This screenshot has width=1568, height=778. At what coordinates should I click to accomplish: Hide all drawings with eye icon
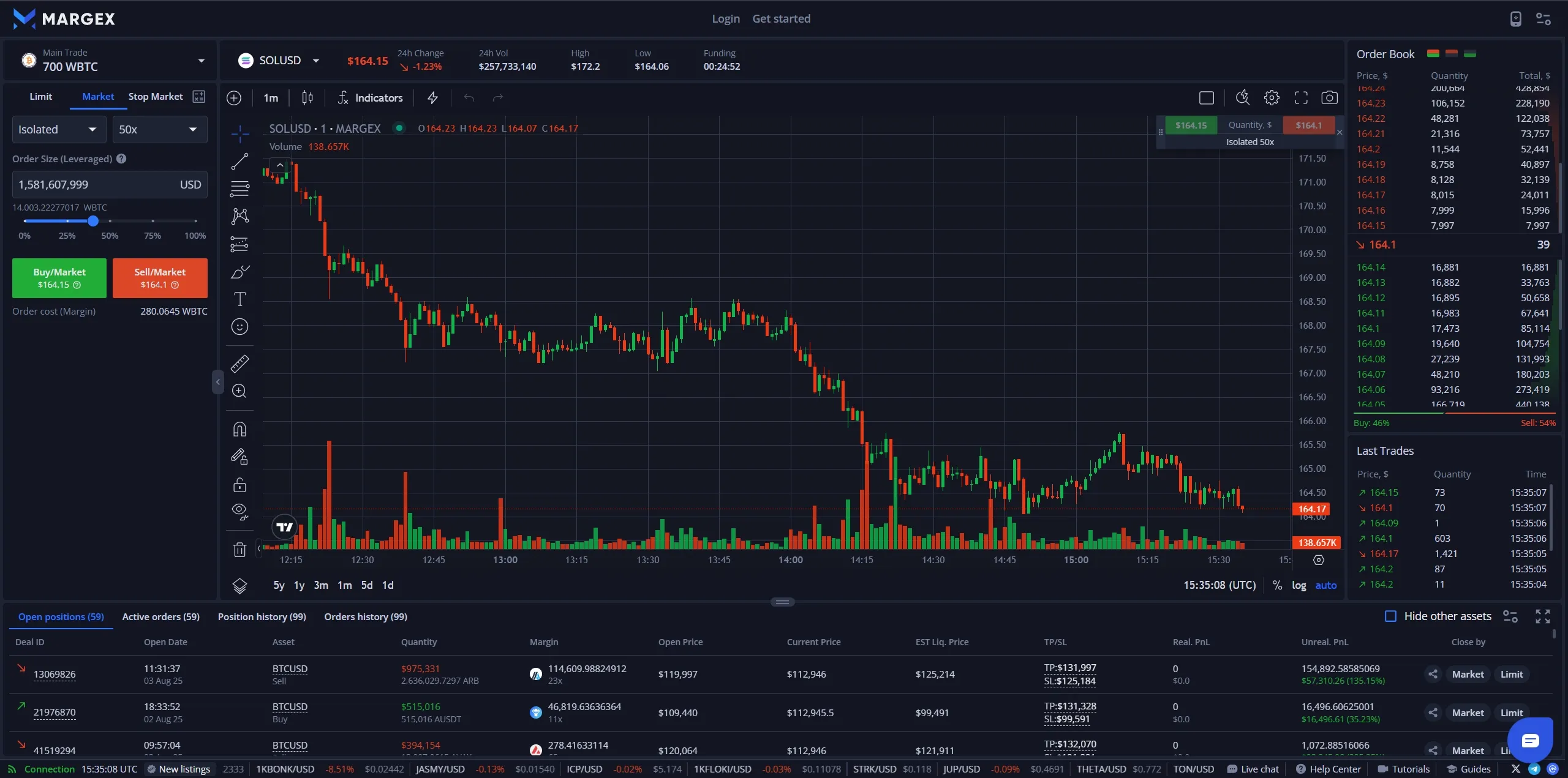tap(239, 512)
